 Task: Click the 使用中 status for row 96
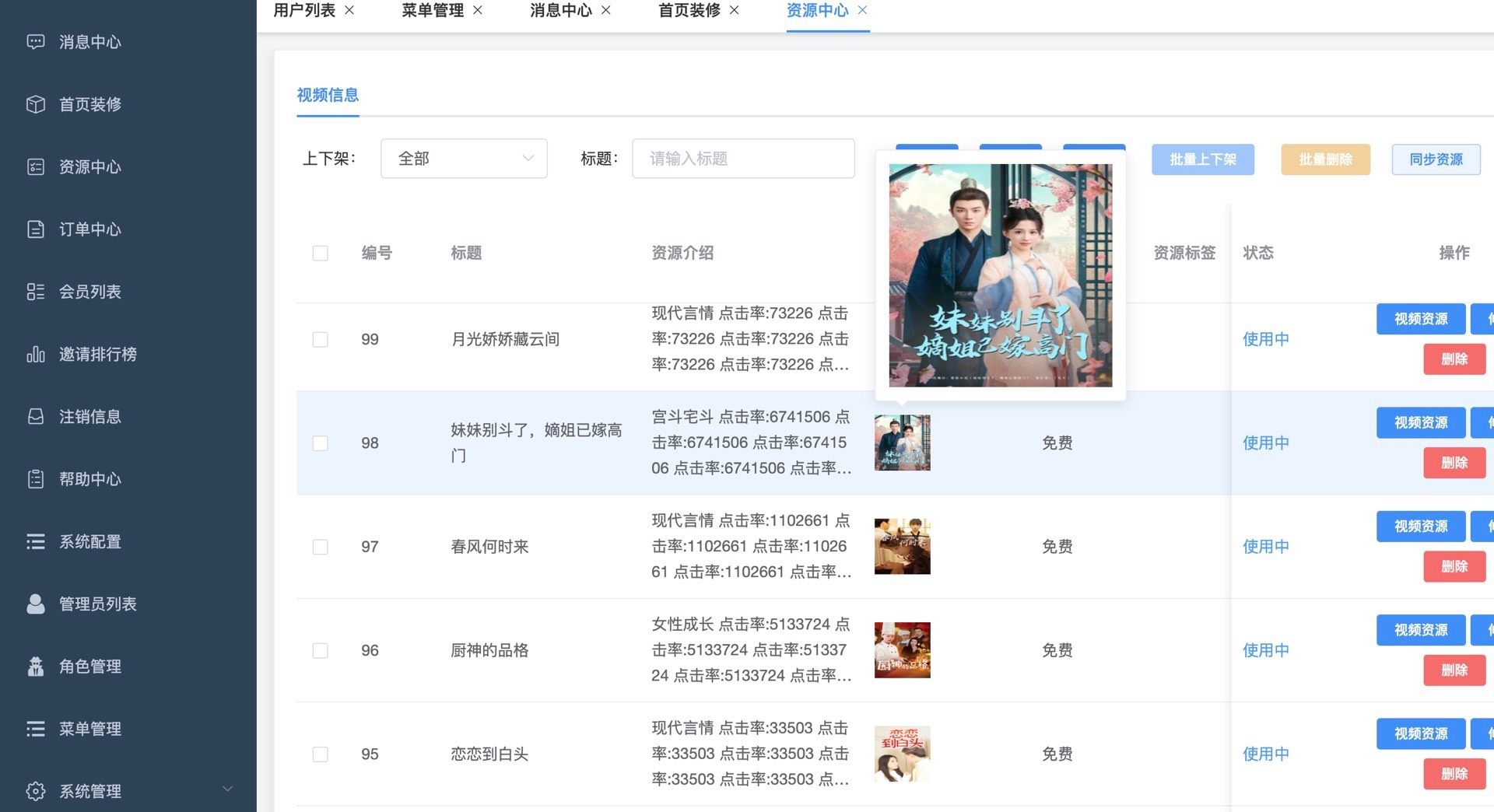tap(1266, 650)
